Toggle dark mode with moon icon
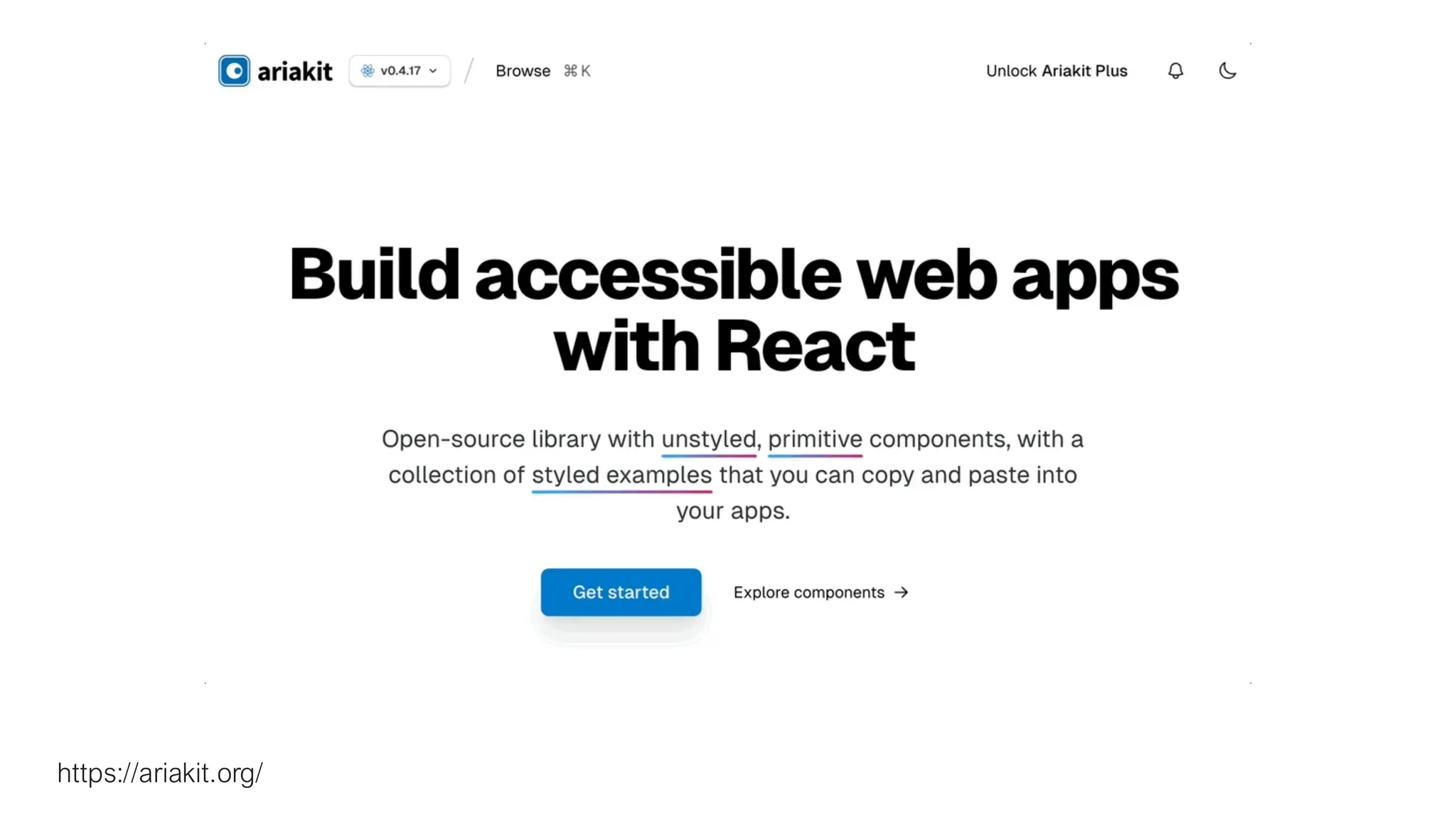The image size is (1456, 819). point(1227,71)
